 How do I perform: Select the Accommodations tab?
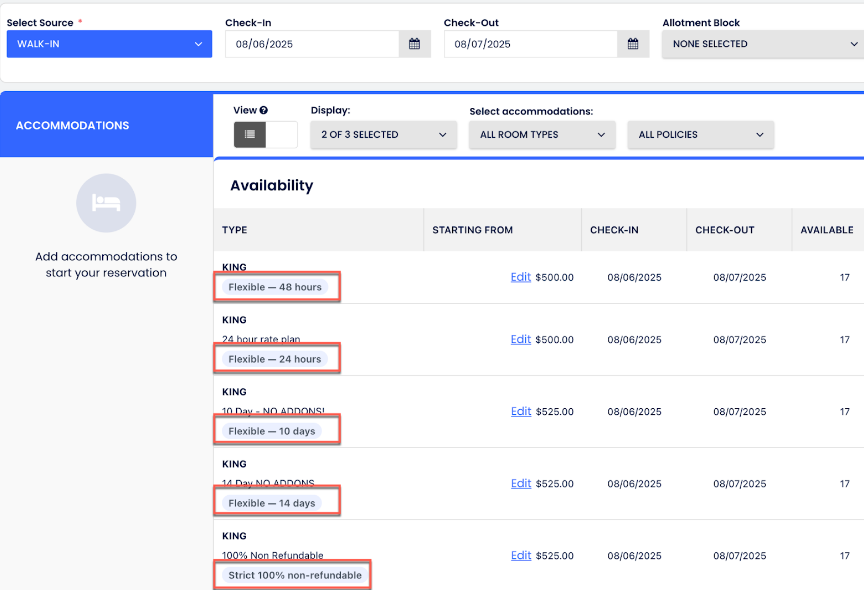(106, 126)
